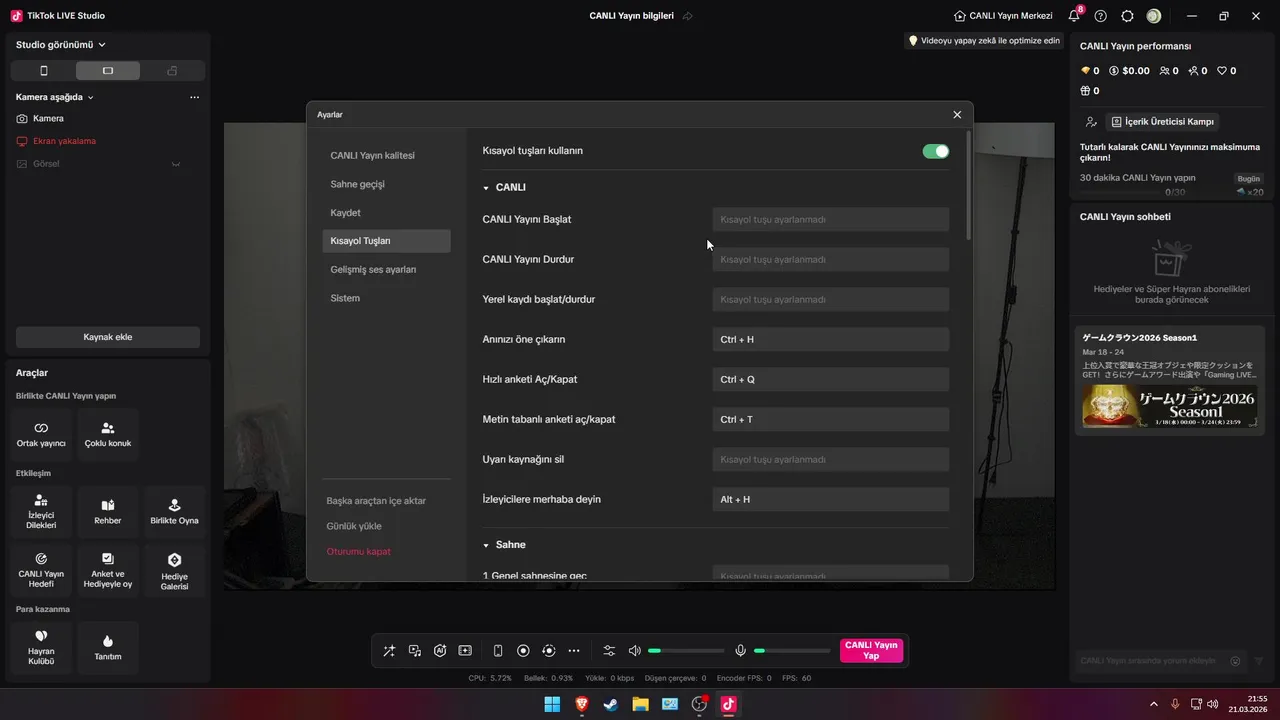
Task: Open the settings gear in title bar
Action: 1128,16
